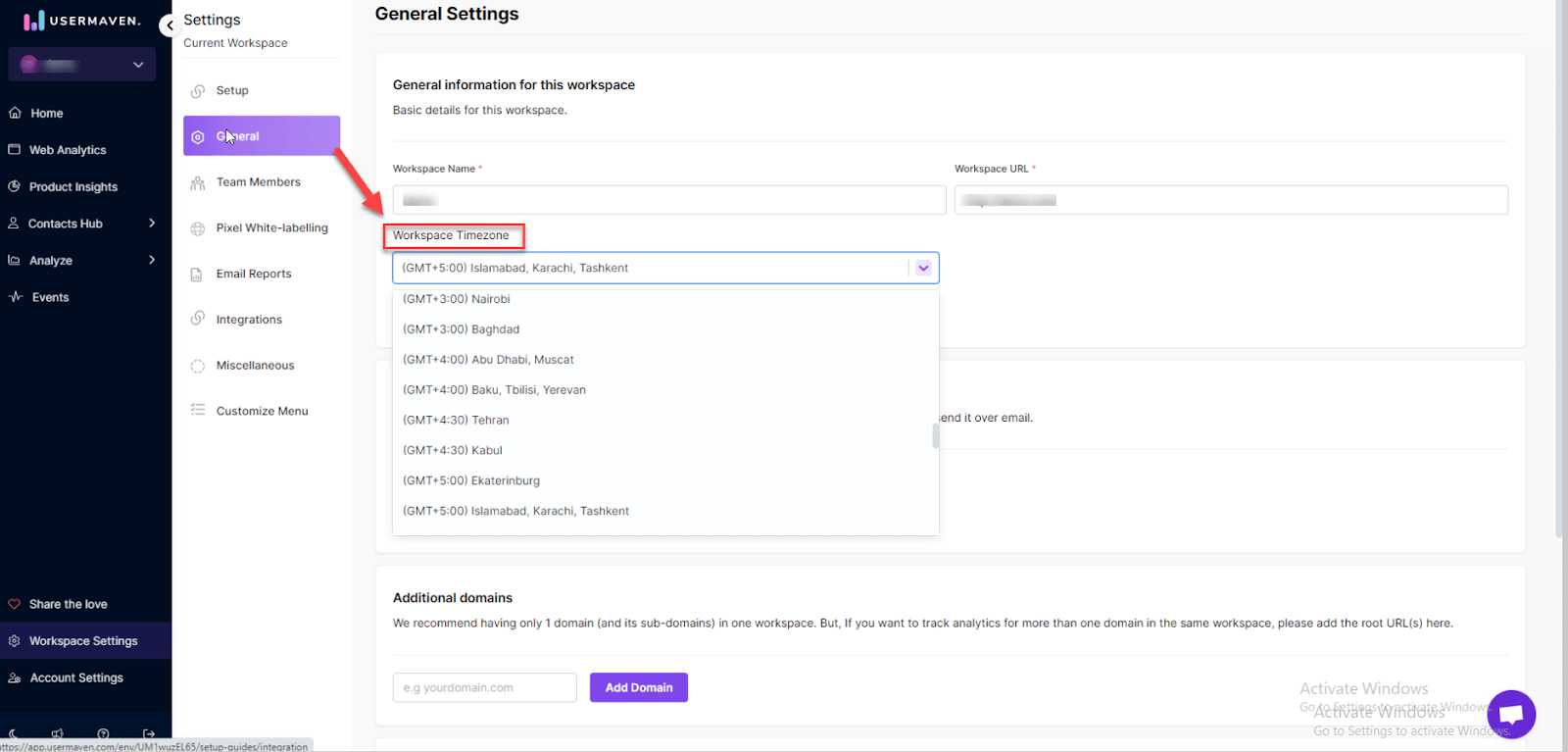This screenshot has height=752, width=1568.
Task: Open the workspace switcher dropdown
Action: pyautogui.click(x=82, y=65)
